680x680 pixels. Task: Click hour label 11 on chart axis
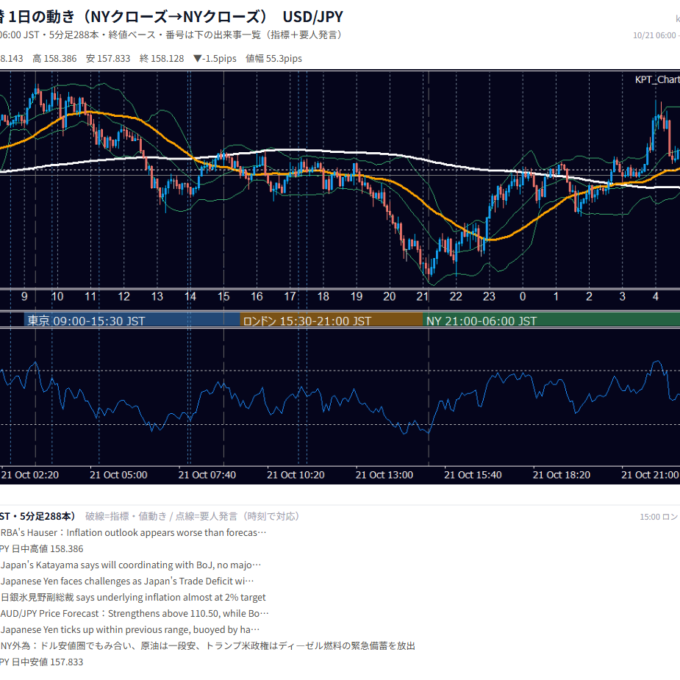click(x=90, y=297)
